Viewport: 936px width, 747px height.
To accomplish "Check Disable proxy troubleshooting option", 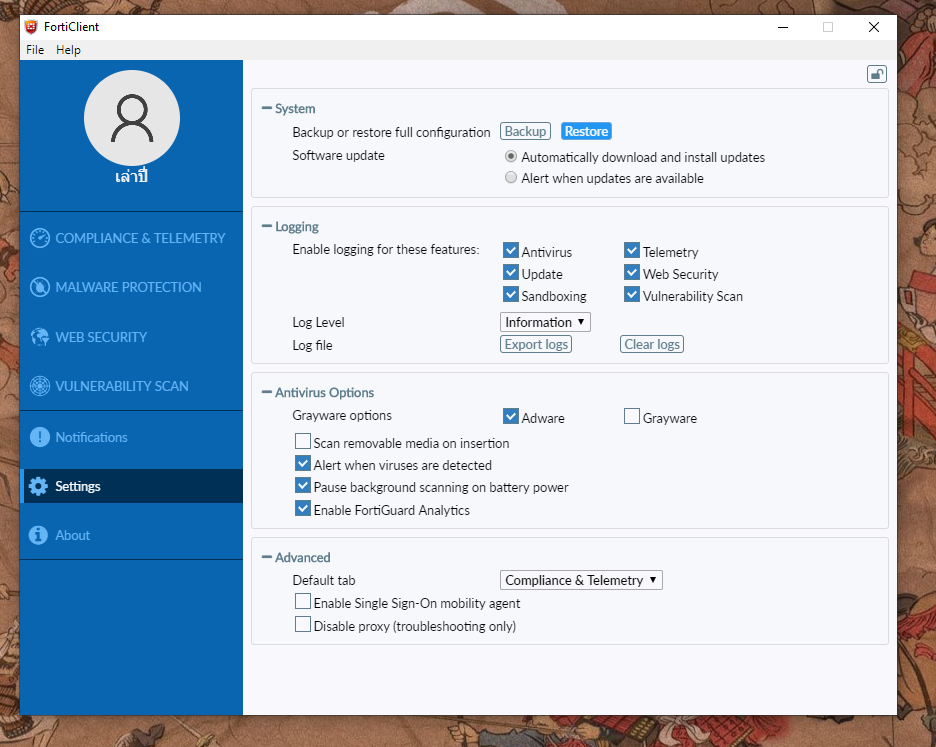I will pyautogui.click(x=303, y=625).
